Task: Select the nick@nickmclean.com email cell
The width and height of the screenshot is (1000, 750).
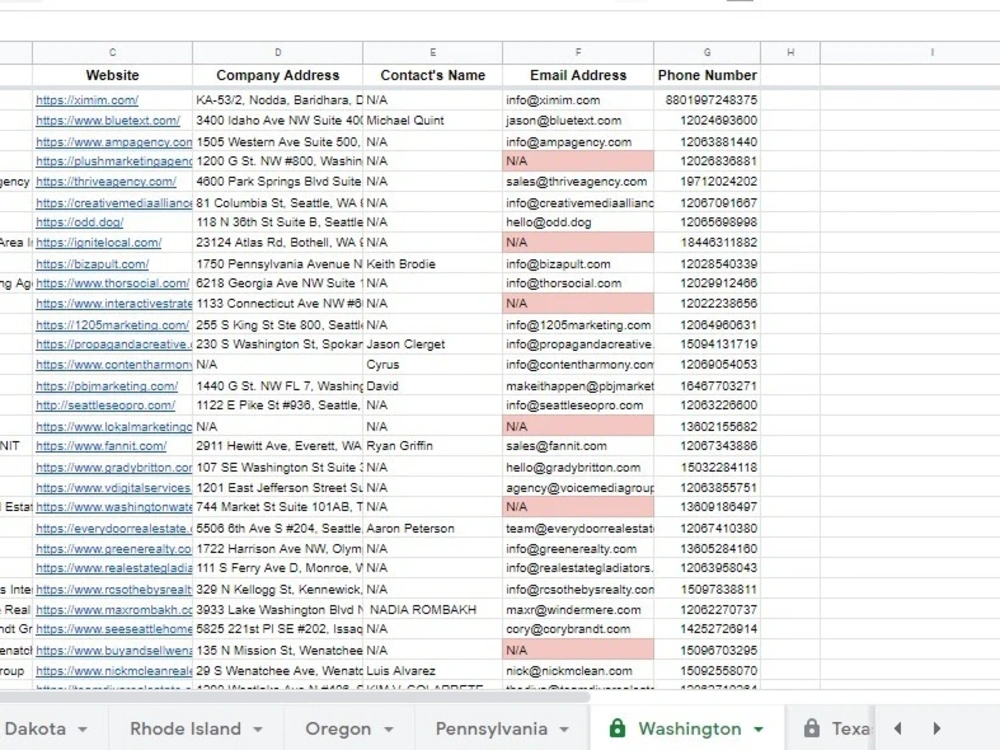Action: pyautogui.click(x=578, y=671)
